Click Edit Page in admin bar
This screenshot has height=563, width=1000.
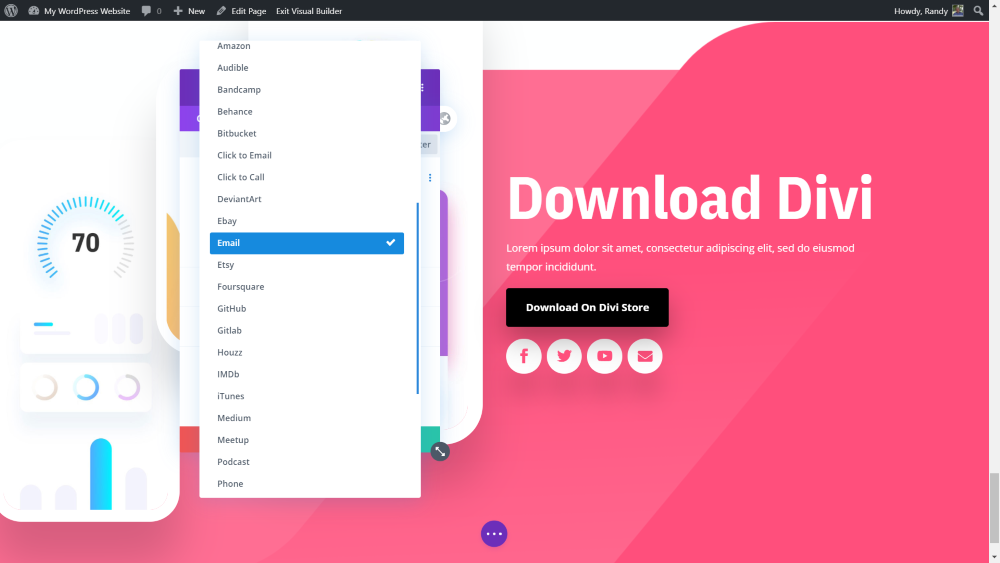[x=241, y=11]
